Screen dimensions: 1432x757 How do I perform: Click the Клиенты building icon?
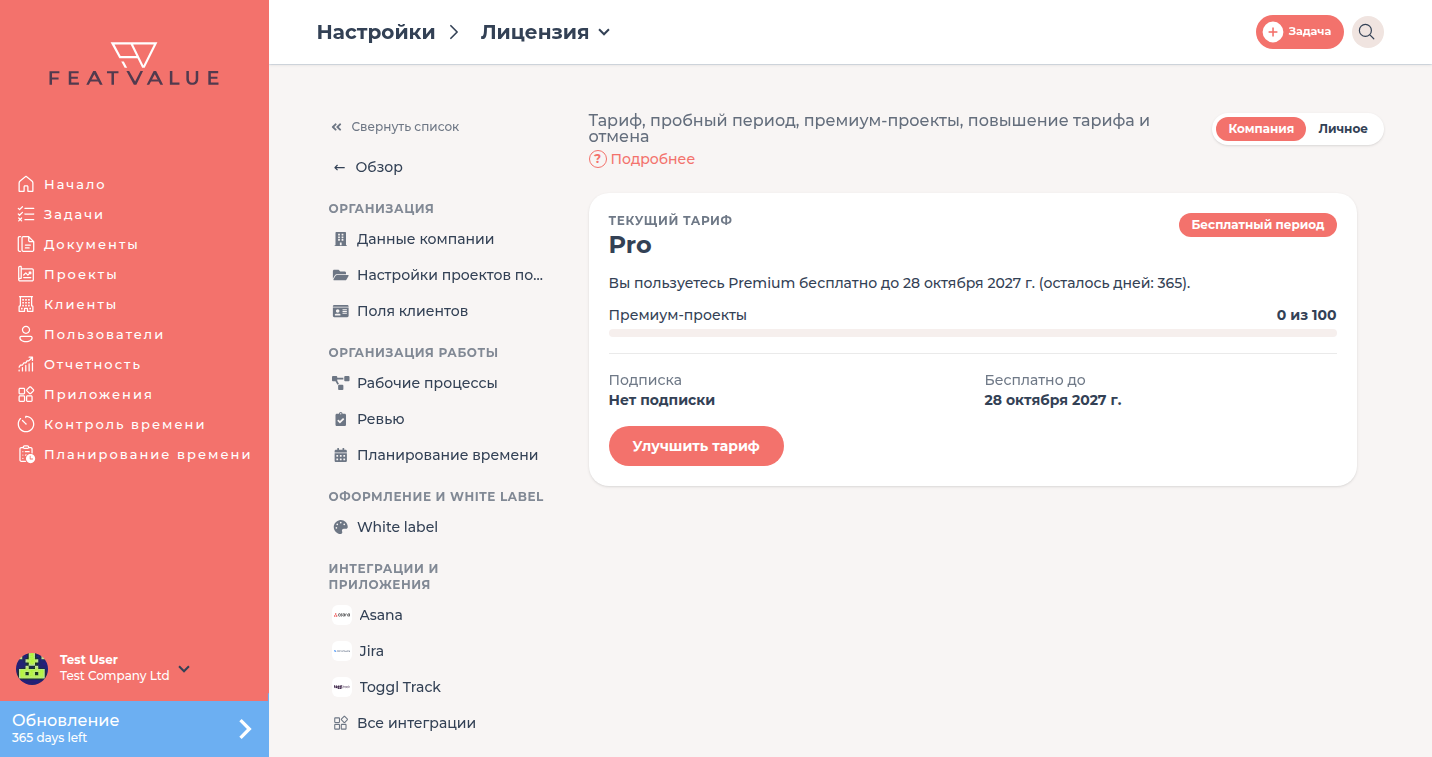(26, 304)
